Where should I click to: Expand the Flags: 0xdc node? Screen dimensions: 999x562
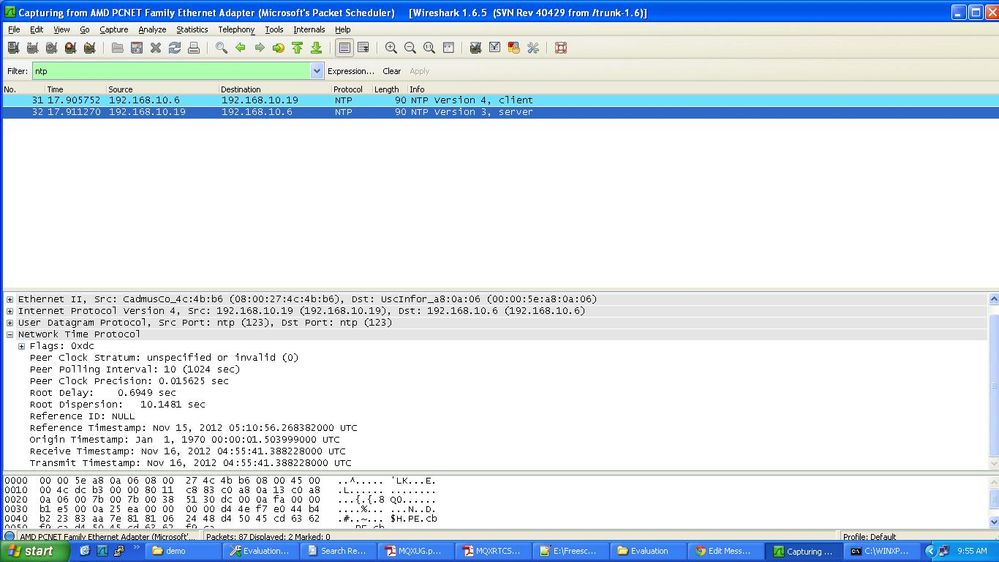(x=21, y=346)
